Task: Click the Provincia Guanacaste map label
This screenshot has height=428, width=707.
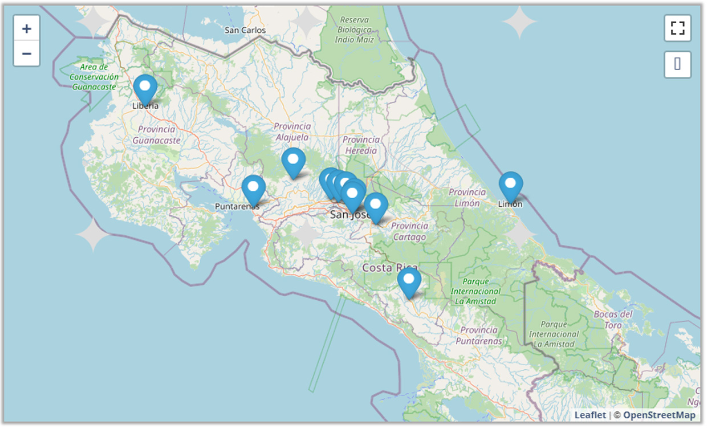Action: coord(159,135)
